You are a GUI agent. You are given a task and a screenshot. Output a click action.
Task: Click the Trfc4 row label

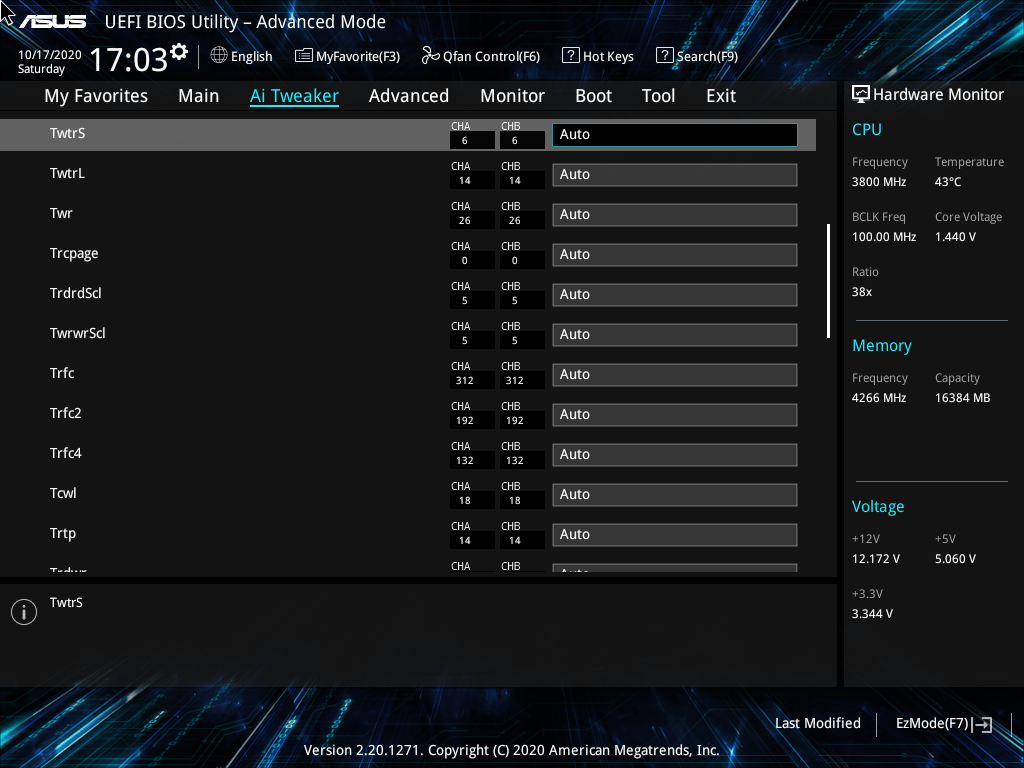65,453
